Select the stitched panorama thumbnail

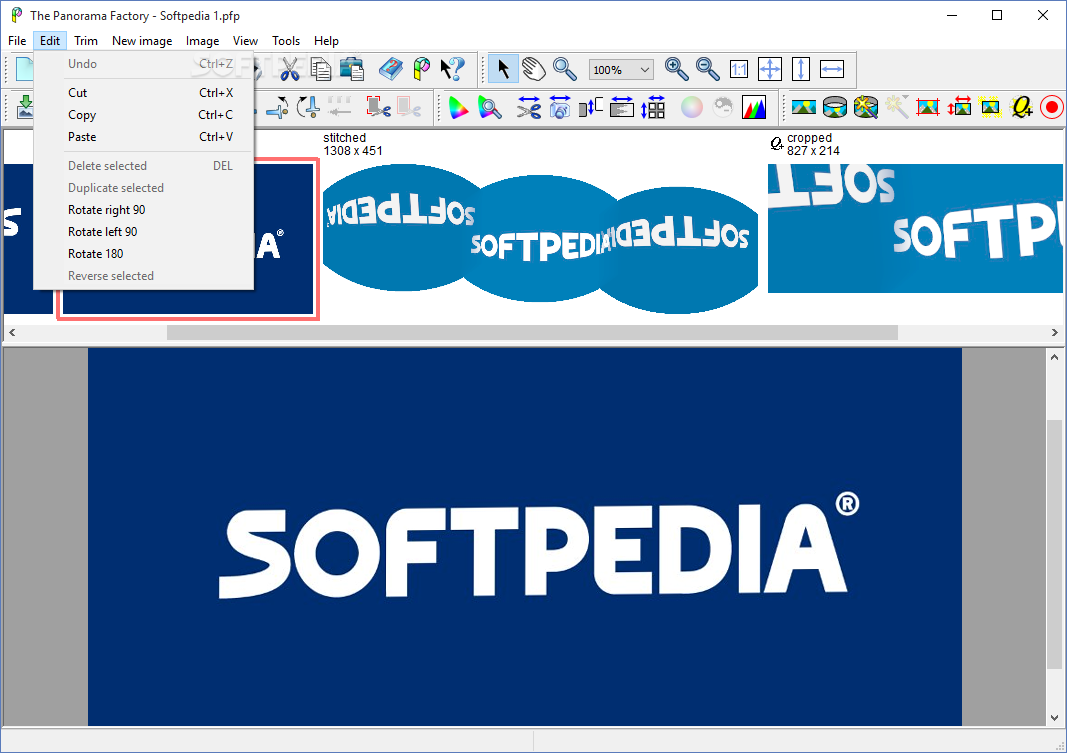point(540,238)
